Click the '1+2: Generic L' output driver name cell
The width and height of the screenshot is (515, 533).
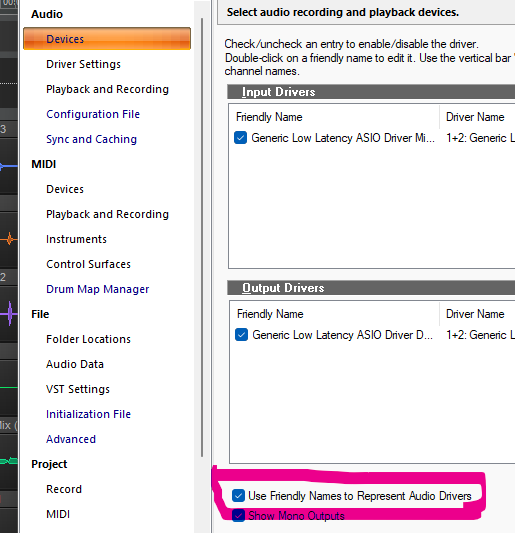coord(480,334)
